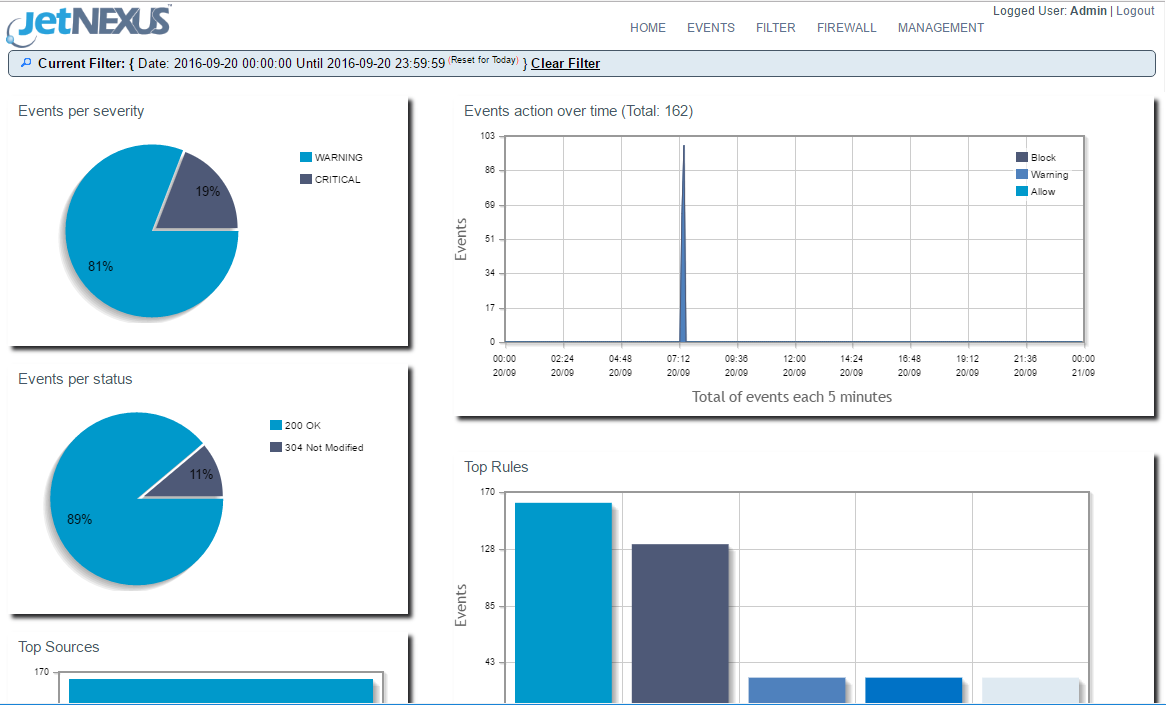The width and height of the screenshot is (1166, 705).
Task: Click the fourth bar in Top Rules
Action: pos(913,690)
